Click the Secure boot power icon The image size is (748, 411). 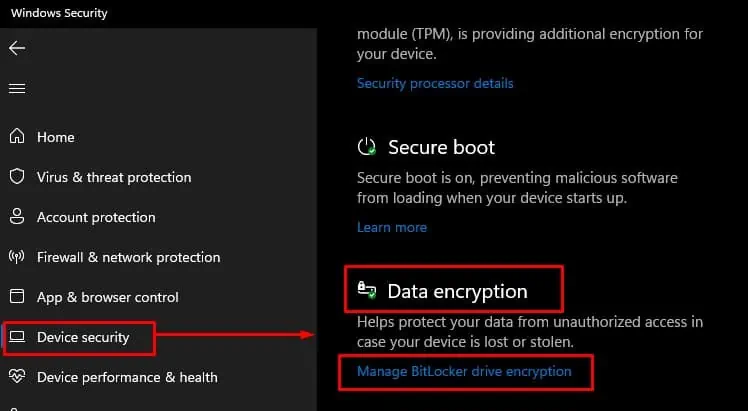tap(367, 147)
